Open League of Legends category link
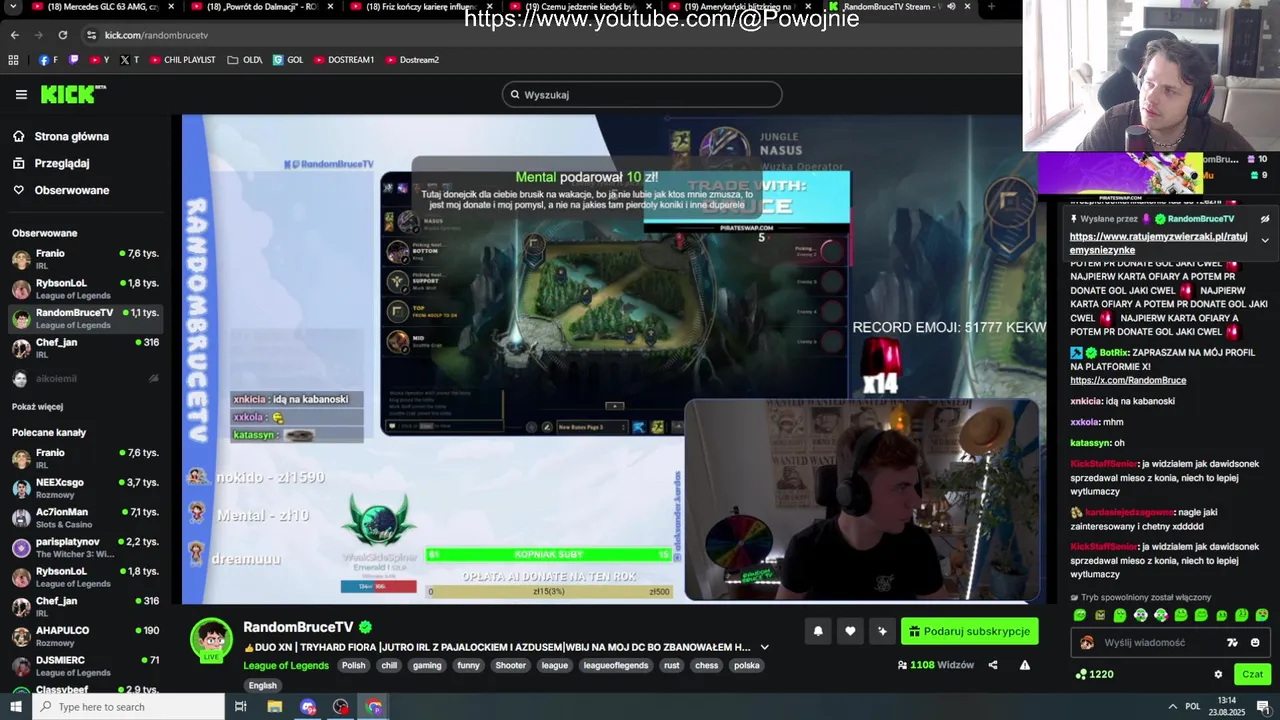1280x720 pixels. [286, 665]
